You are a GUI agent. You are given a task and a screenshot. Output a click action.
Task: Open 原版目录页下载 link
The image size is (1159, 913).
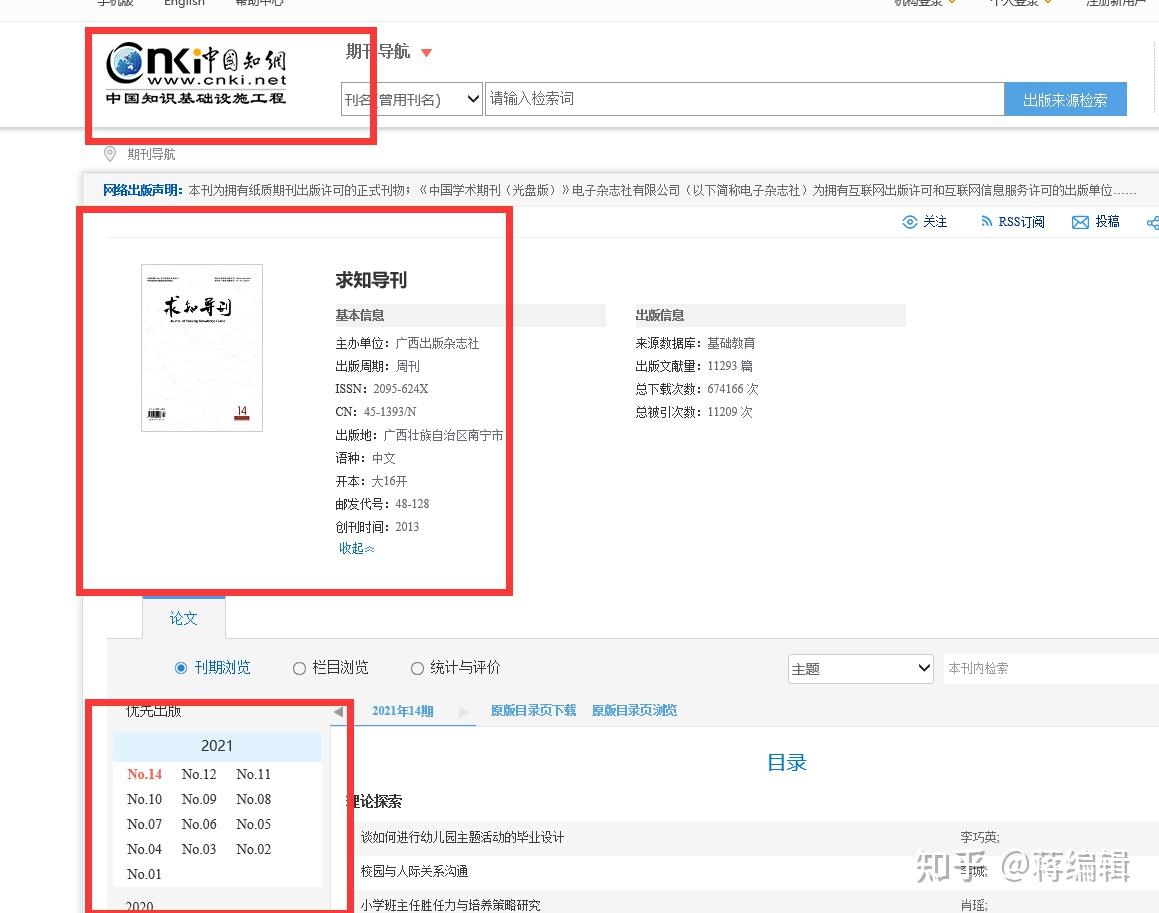533,710
